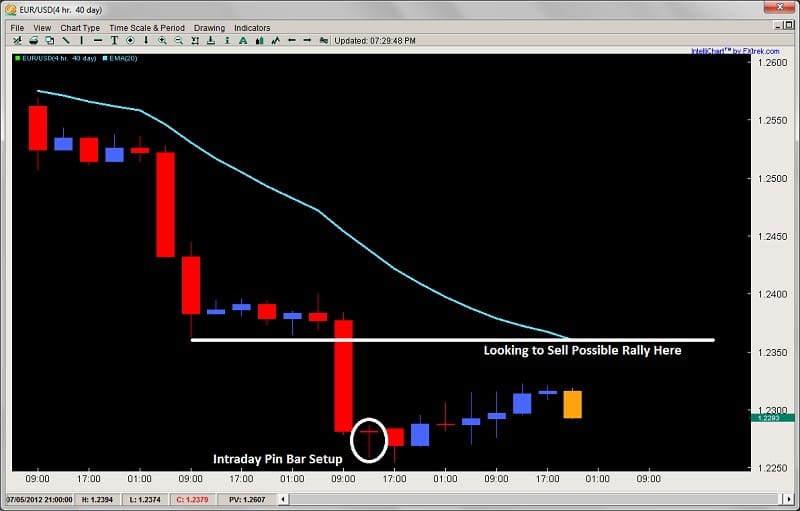The width and height of the screenshot is (800, 511).
Task: Click the white horizontal resistance line
Action: click(x=453, y=340)
